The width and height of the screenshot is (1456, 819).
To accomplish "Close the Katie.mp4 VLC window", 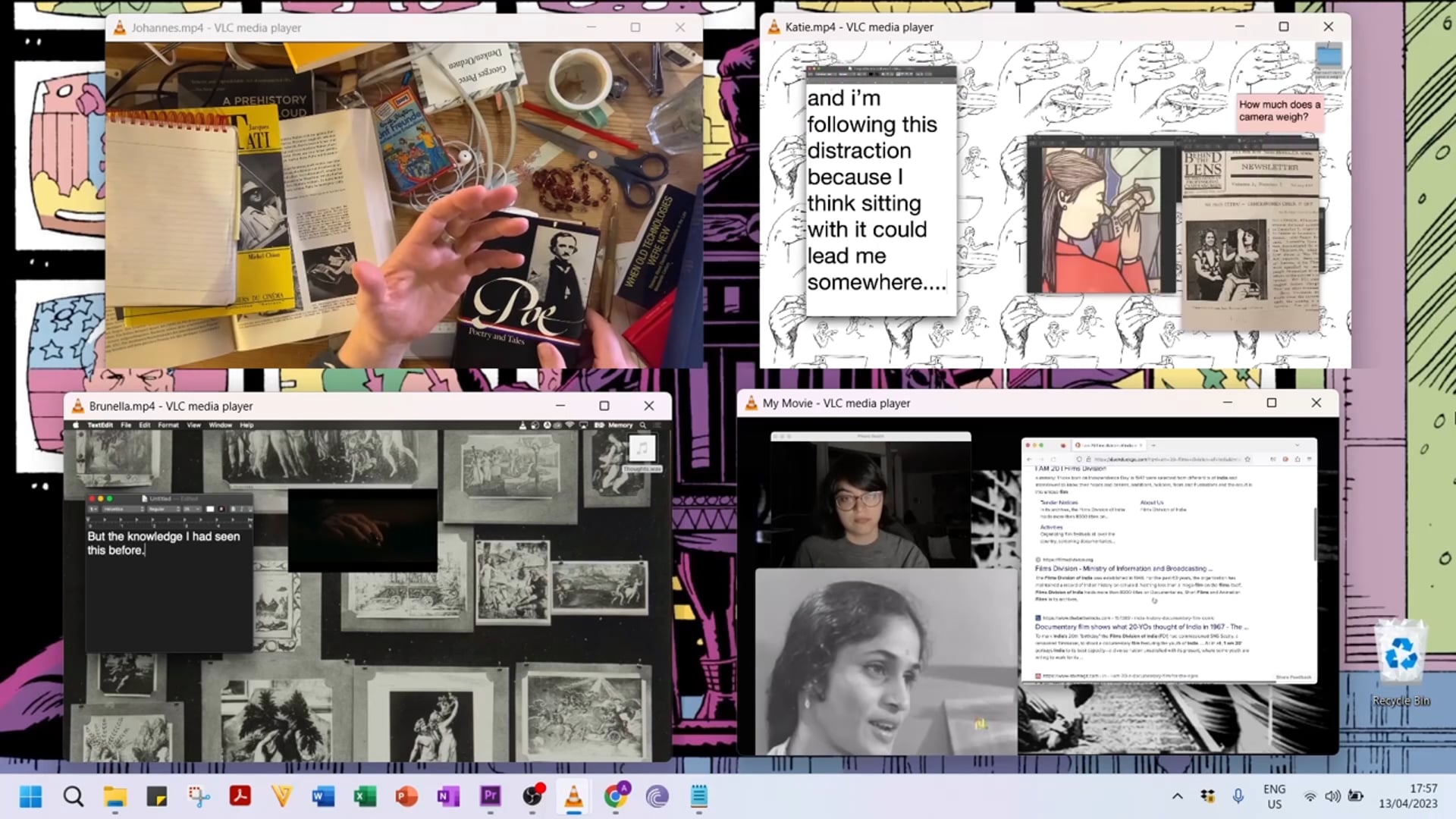I will pyautogui.click(x=1329, y=27).
